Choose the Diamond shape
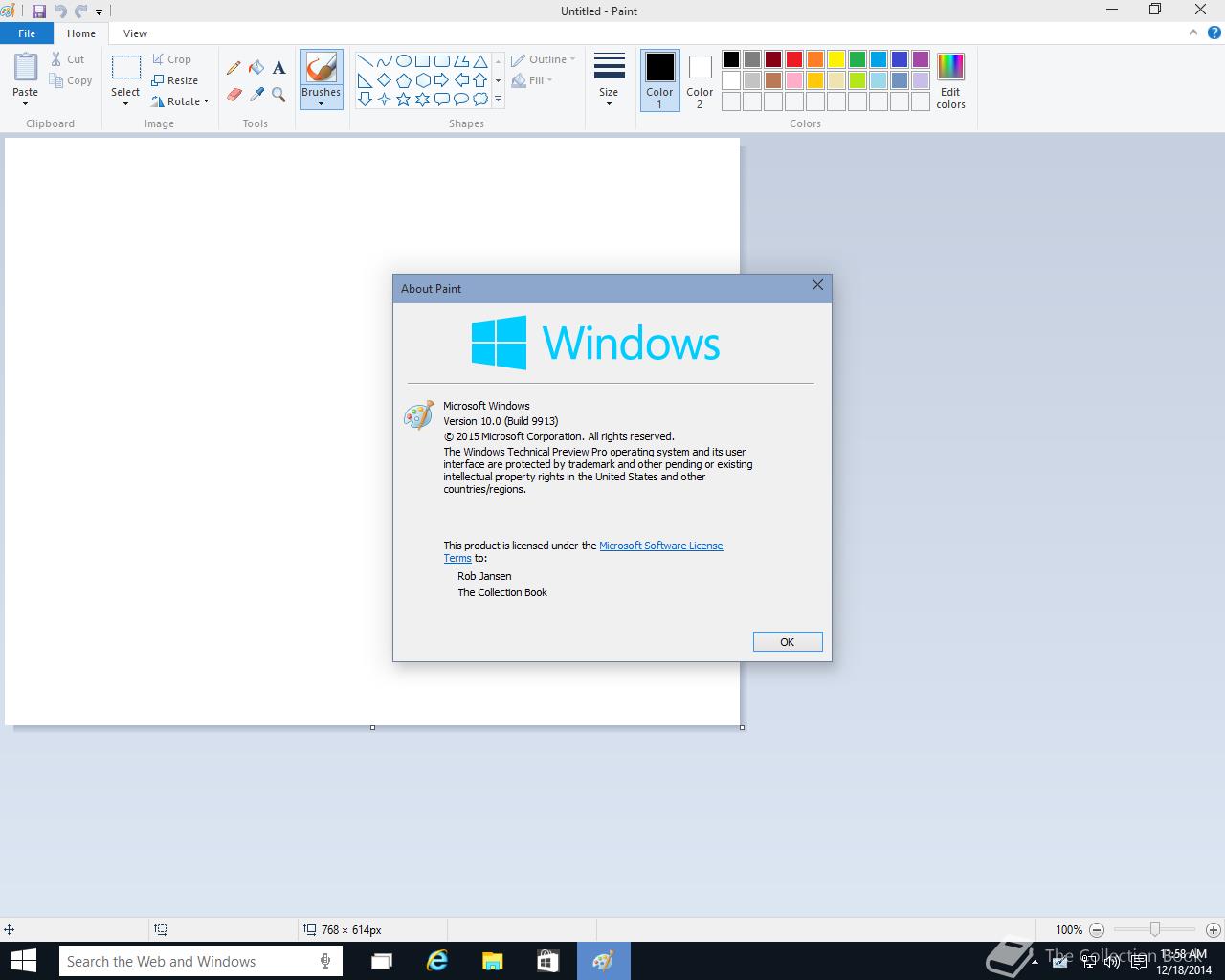This screenshot has width=1225, height=980. 384,80
